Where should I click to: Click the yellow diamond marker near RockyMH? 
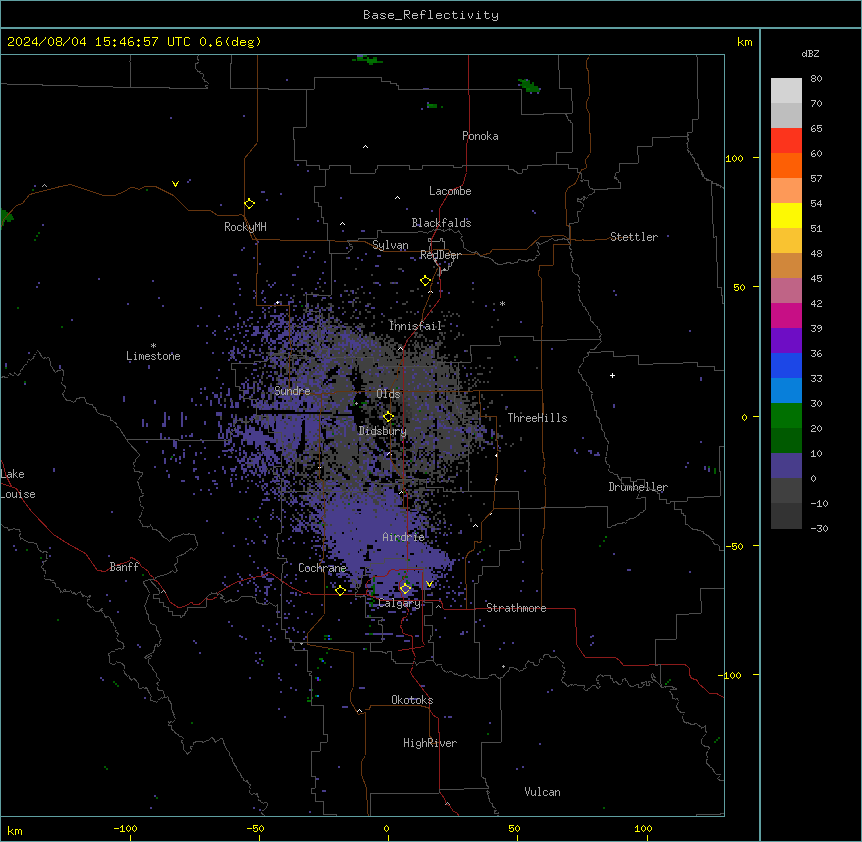pyautogui.click(x=249, y=204)
